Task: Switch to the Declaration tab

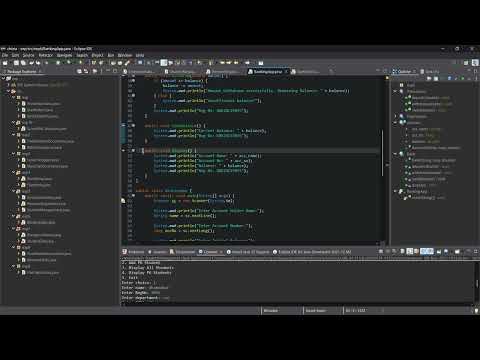Action: 182,252
